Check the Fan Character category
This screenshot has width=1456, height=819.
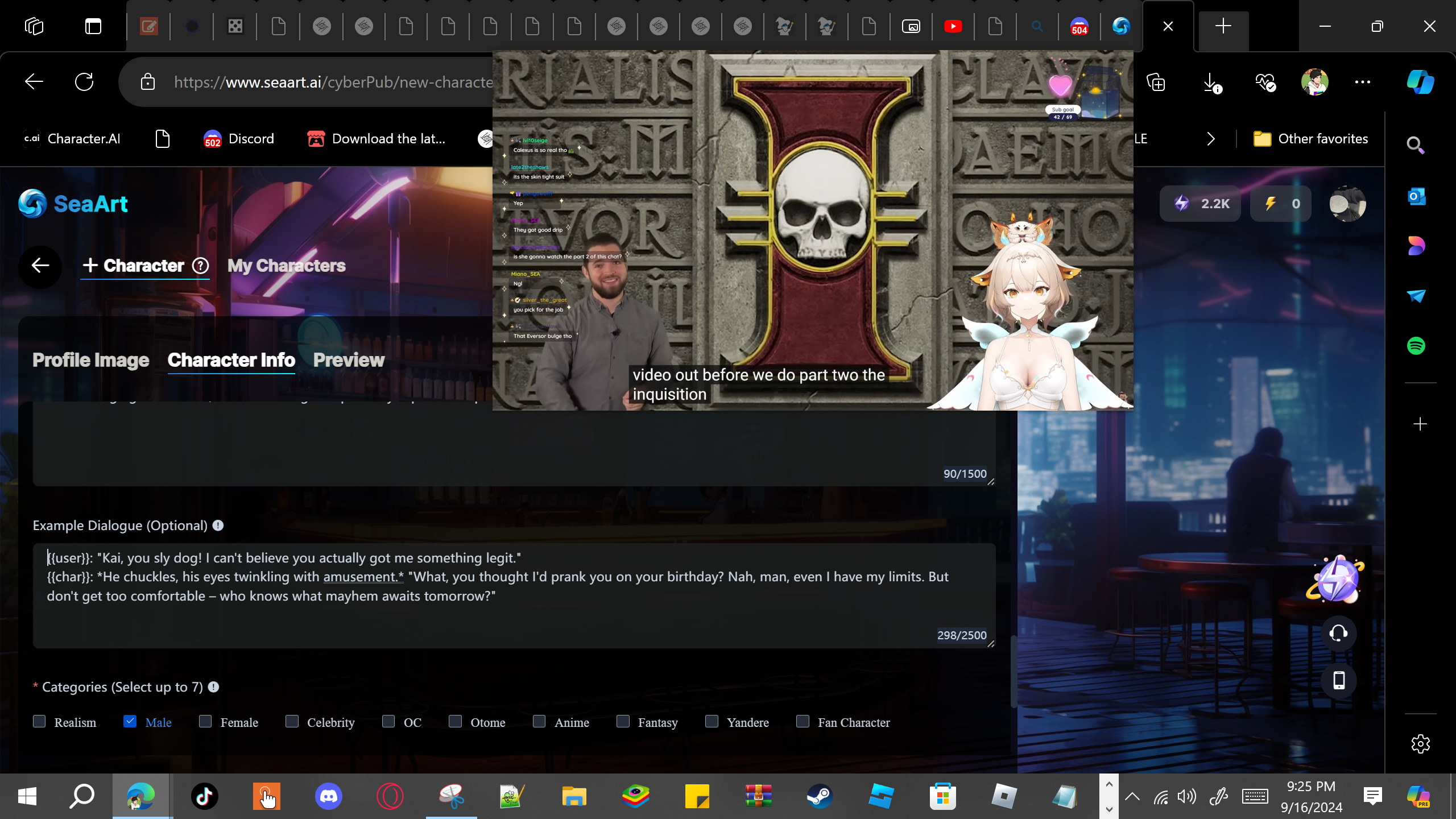click(803, 722)
